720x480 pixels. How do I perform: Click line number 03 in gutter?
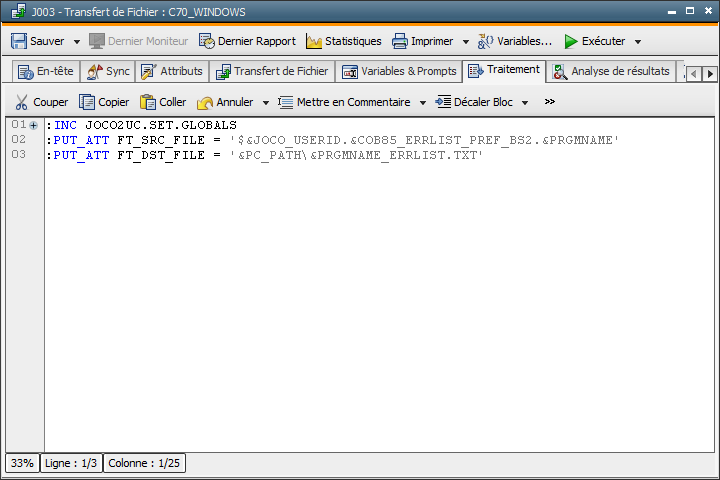point(19,154)
